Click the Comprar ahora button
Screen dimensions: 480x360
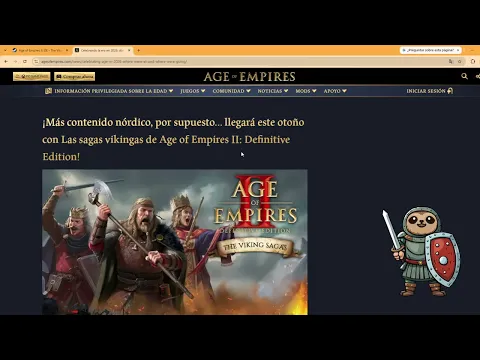pos(75,77)
